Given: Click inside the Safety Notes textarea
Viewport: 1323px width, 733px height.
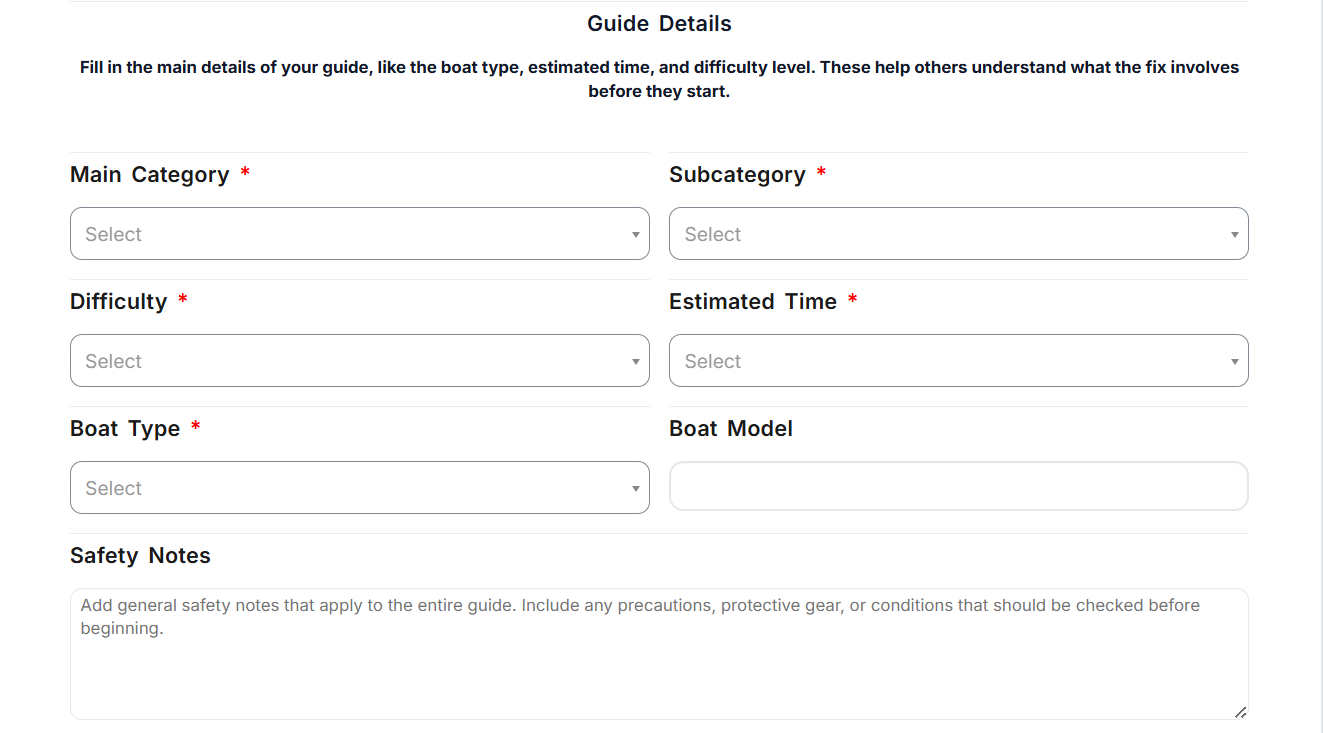Looking at the screenshot, I should click(x=658, y=660).
